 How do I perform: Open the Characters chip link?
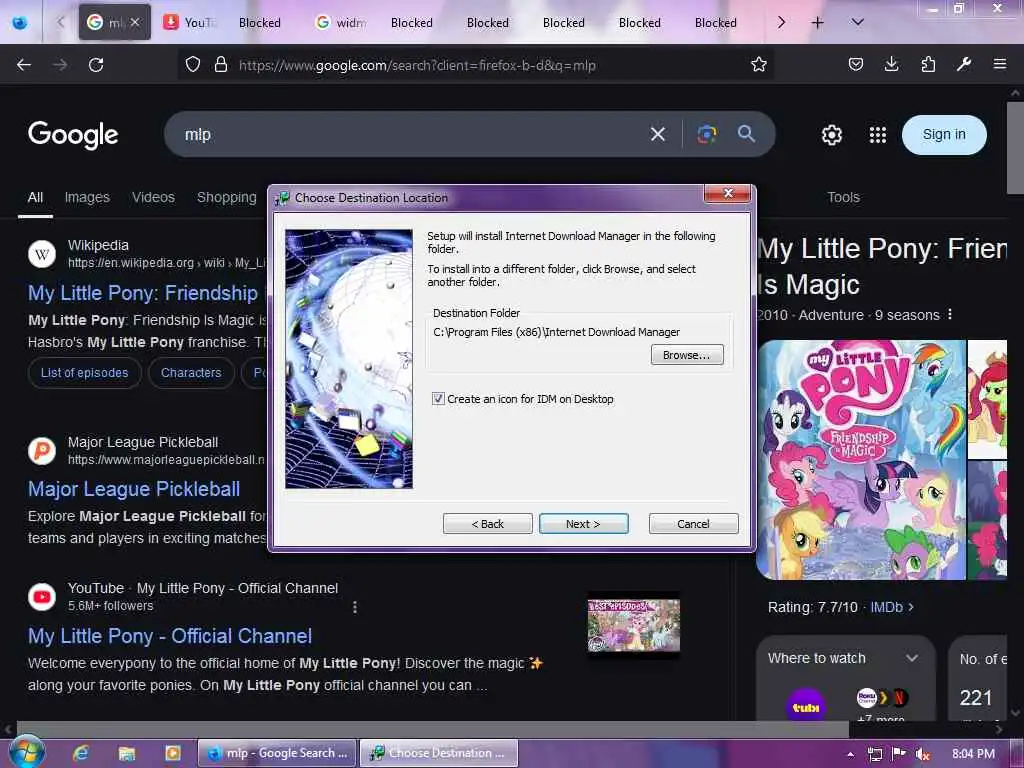tap(191, 373)
